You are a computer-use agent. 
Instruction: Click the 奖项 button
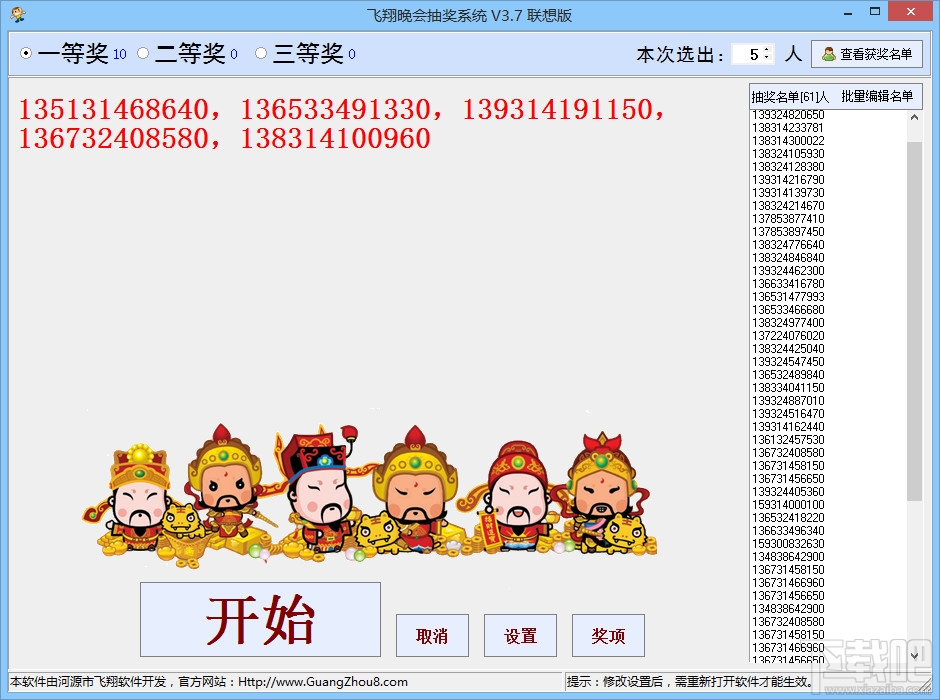pyautogui.click(x=608, y=635)
